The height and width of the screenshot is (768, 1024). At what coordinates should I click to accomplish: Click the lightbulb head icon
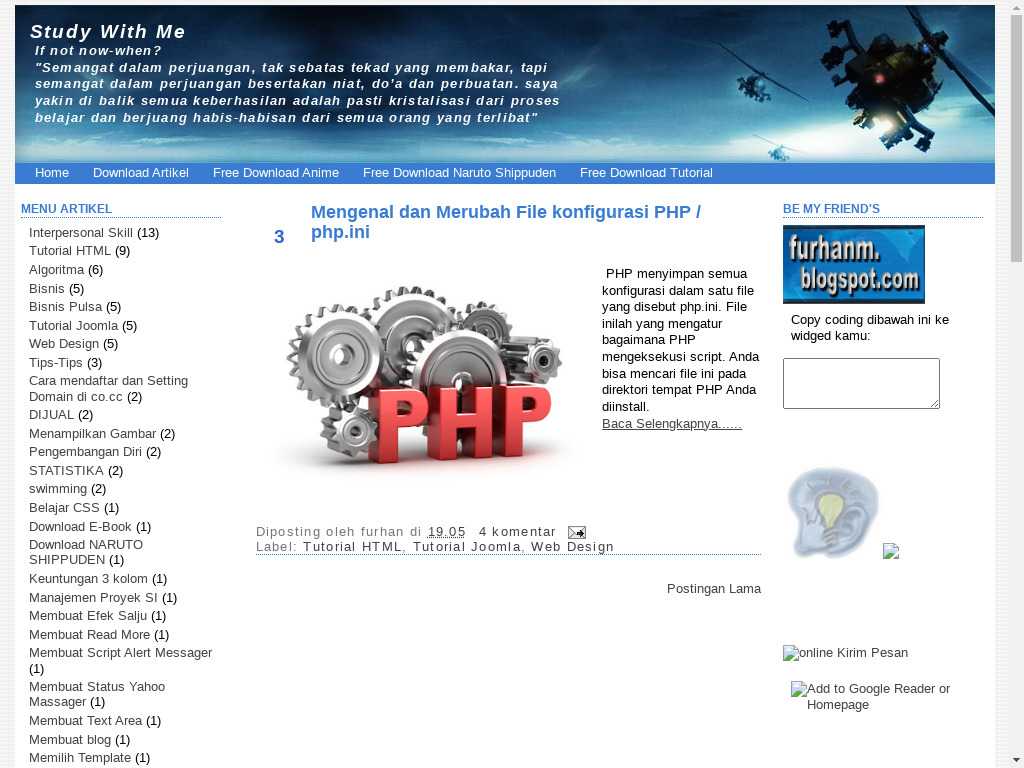[x=832, y=512]
